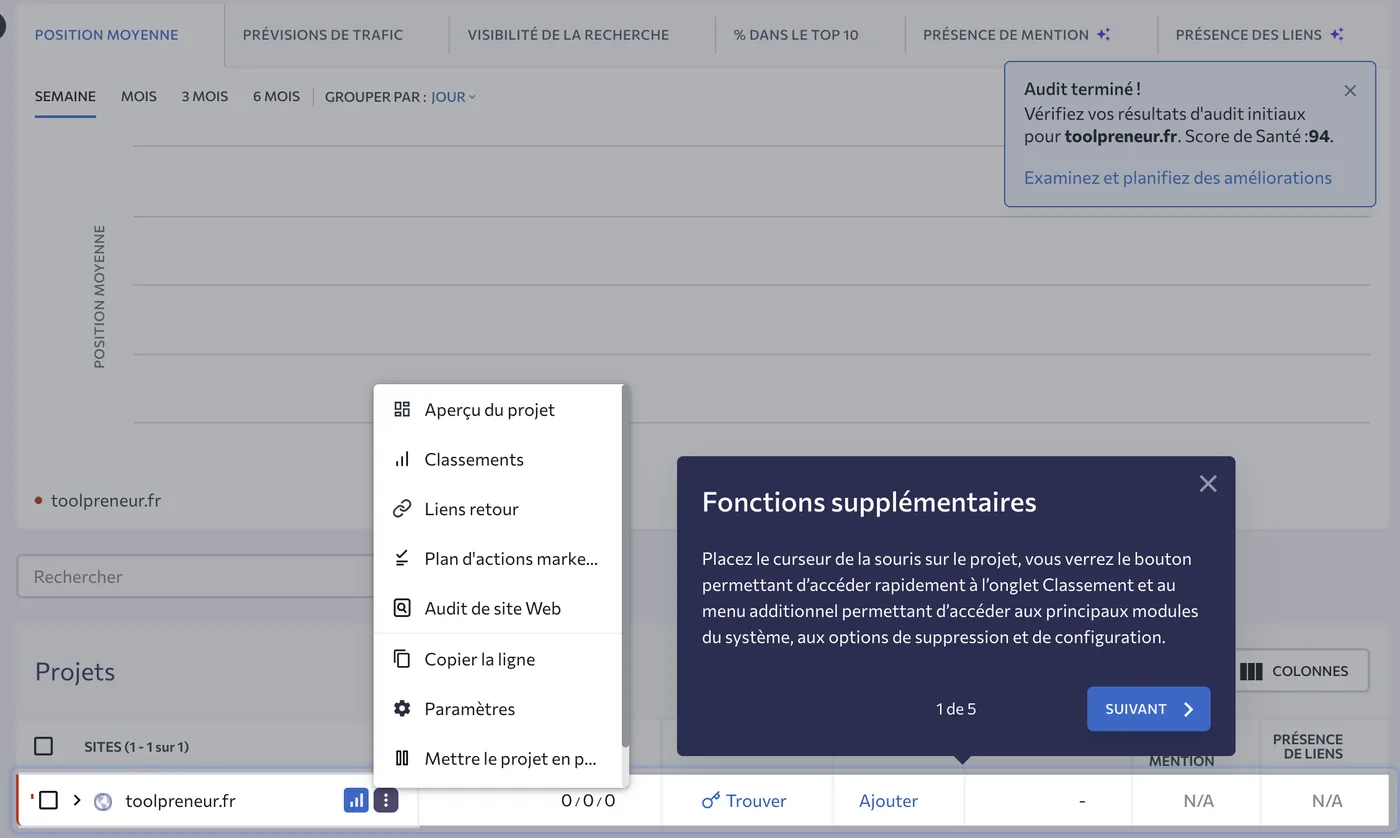Open the Grouper par JOUR dropdown
Viewport: 1400px width, 838px height.
(x=454, y=97)
